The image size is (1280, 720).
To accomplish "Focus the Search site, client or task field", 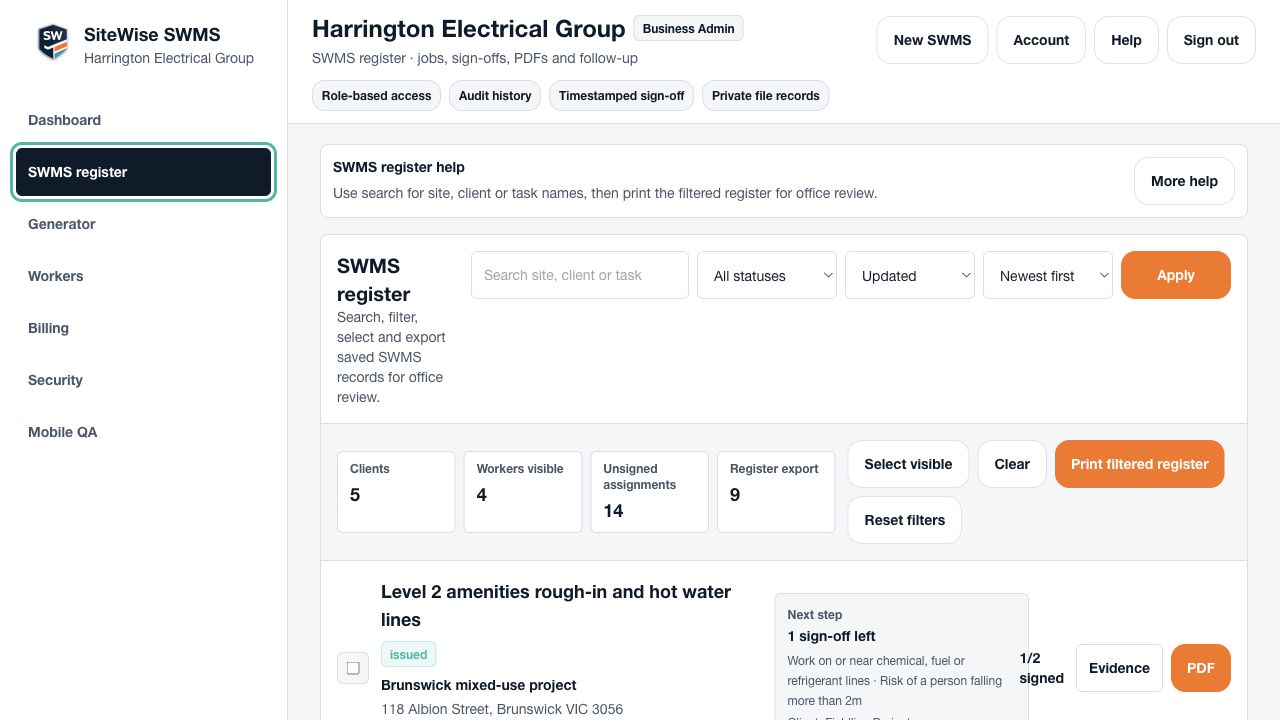I will (580, 275).
